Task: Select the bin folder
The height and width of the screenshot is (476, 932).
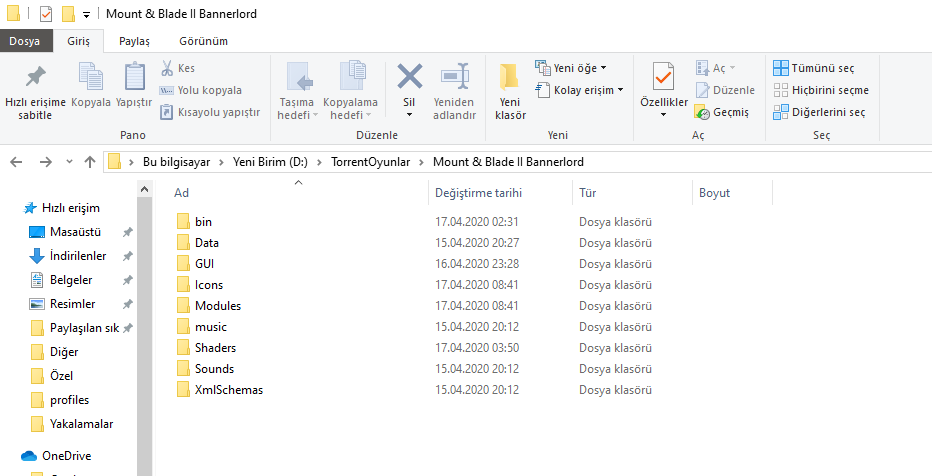Action: click(203, 222)
